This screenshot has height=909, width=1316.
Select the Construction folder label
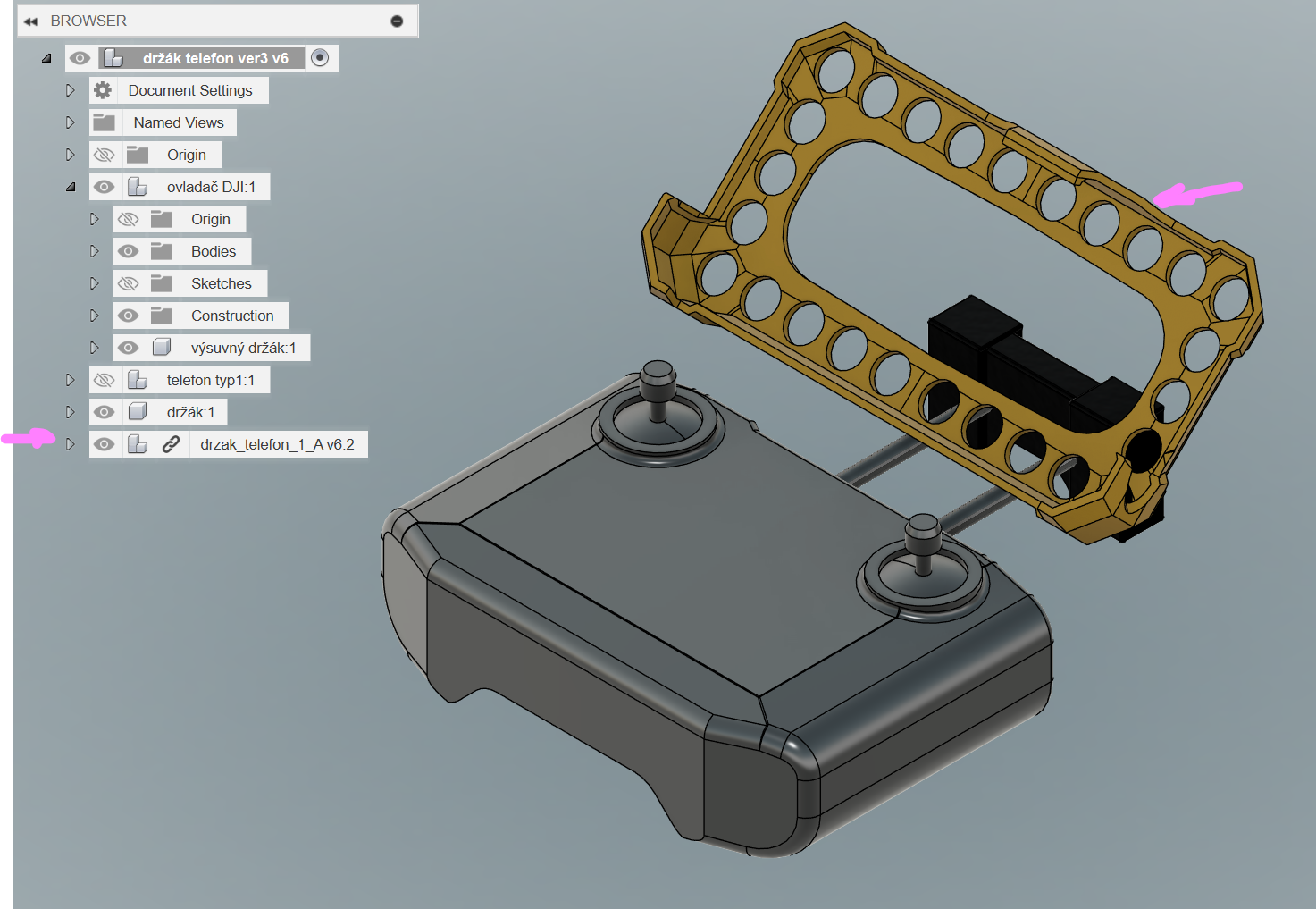232,316
